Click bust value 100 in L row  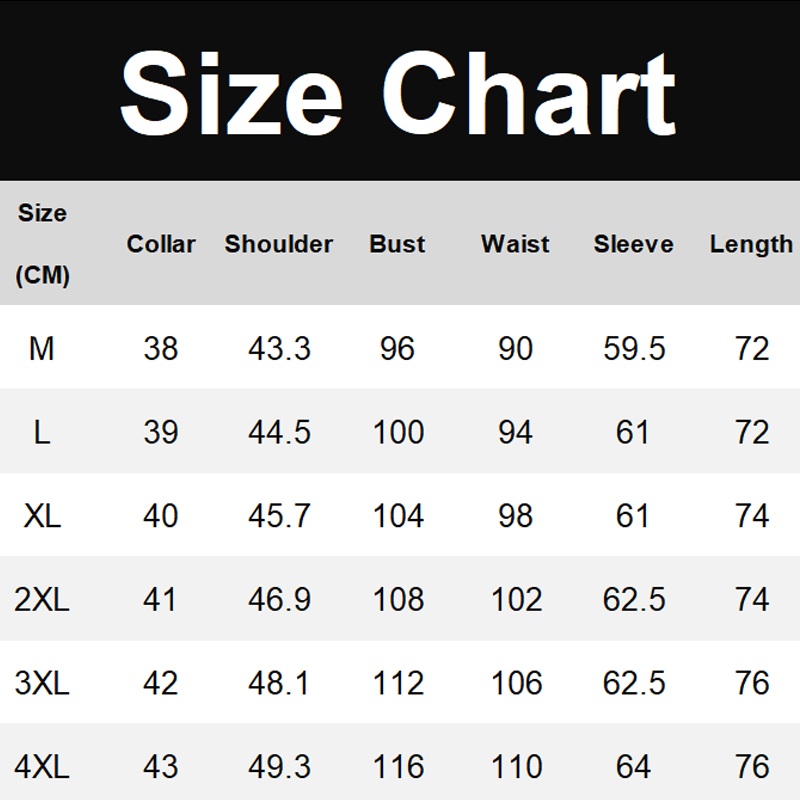pos(398,432)
